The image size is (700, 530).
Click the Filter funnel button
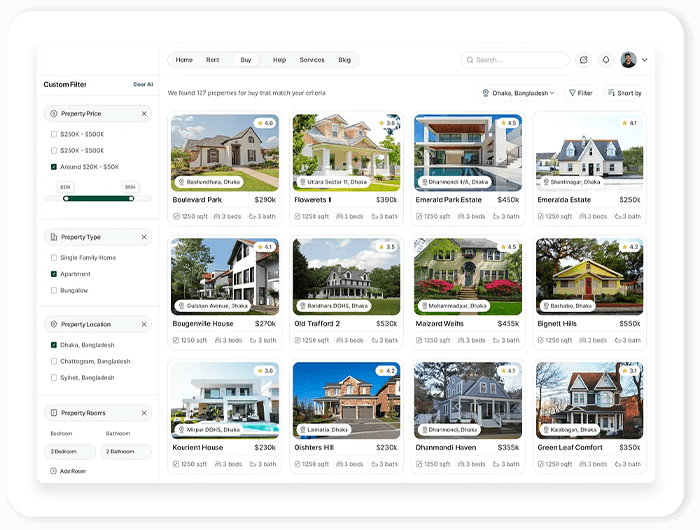coord(581,93)
